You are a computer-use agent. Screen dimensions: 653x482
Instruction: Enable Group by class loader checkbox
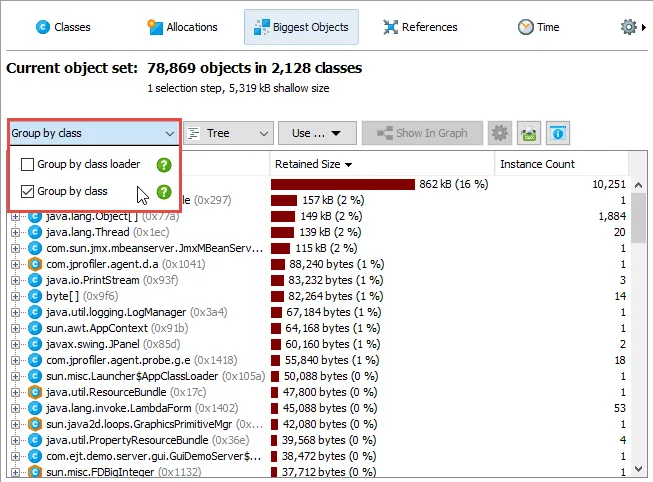[27, 165]
